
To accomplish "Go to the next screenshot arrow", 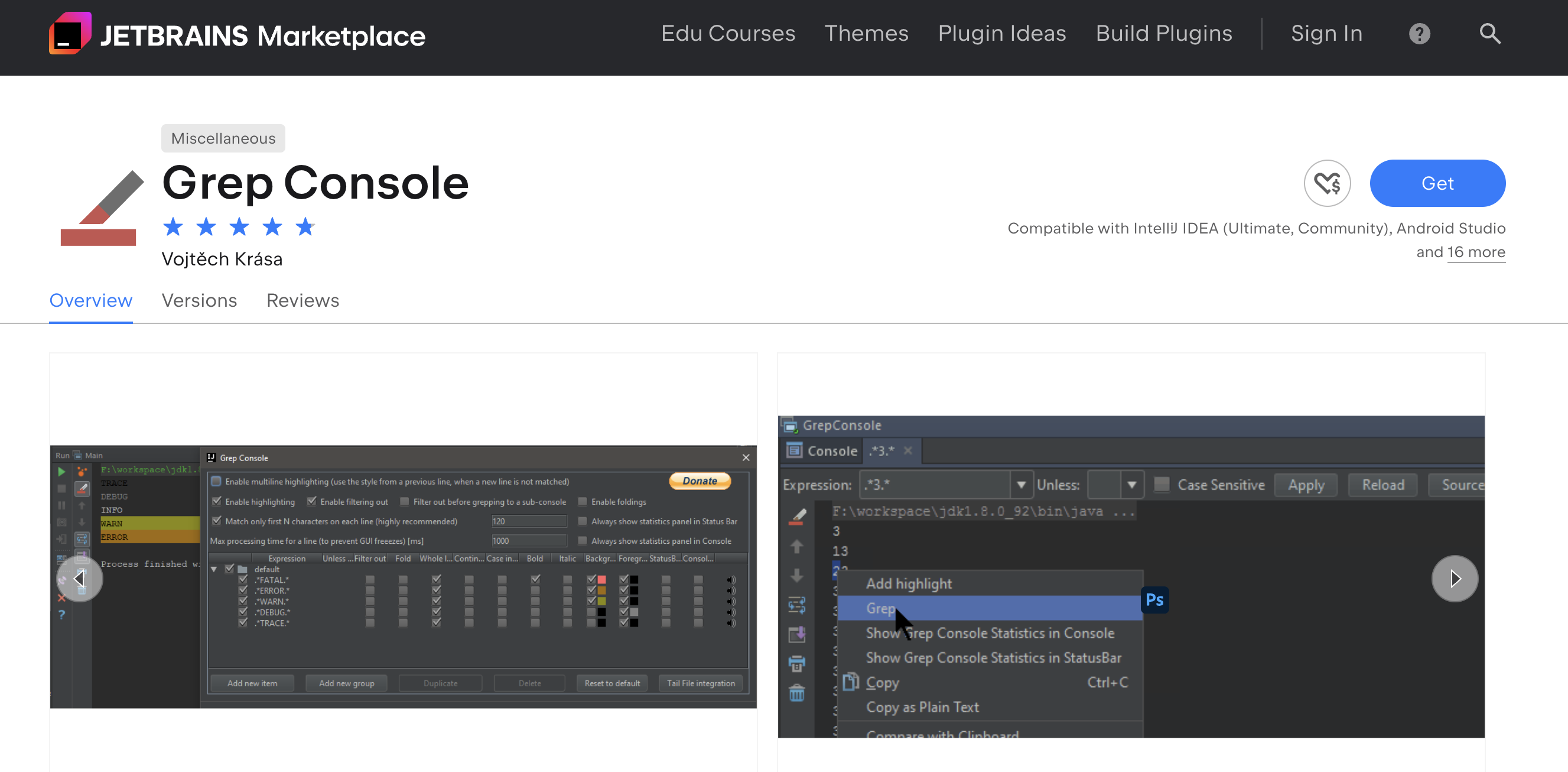I will click(1455, 578).
